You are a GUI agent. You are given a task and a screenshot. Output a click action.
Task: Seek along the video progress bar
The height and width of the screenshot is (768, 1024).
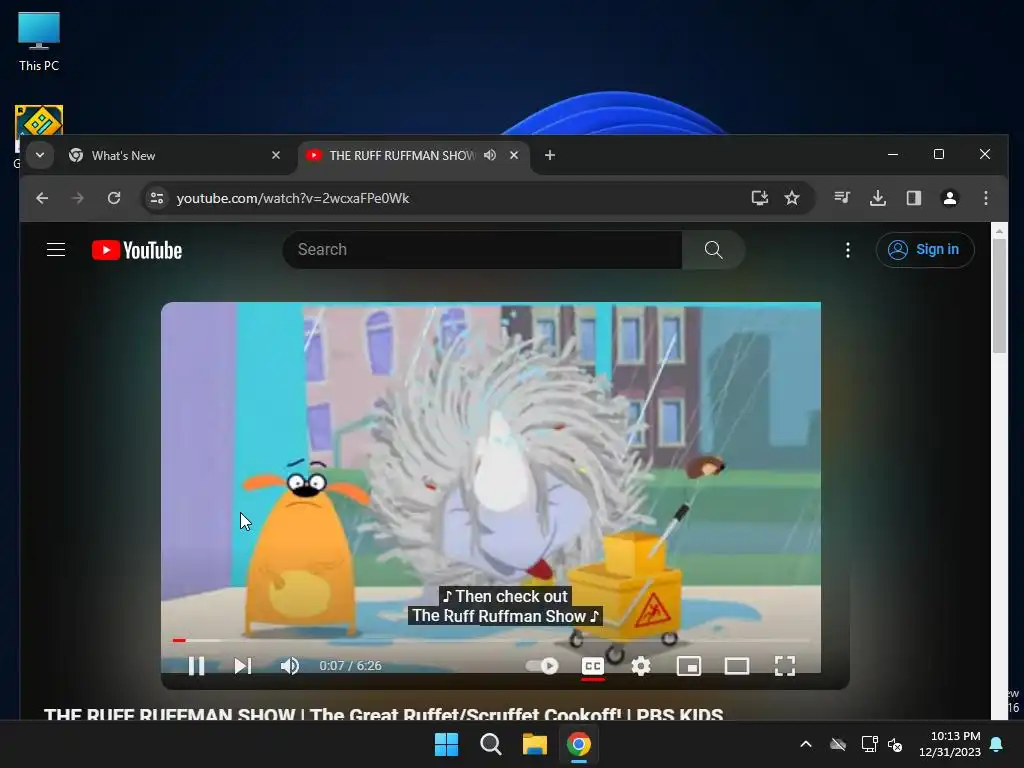[491, 640]
